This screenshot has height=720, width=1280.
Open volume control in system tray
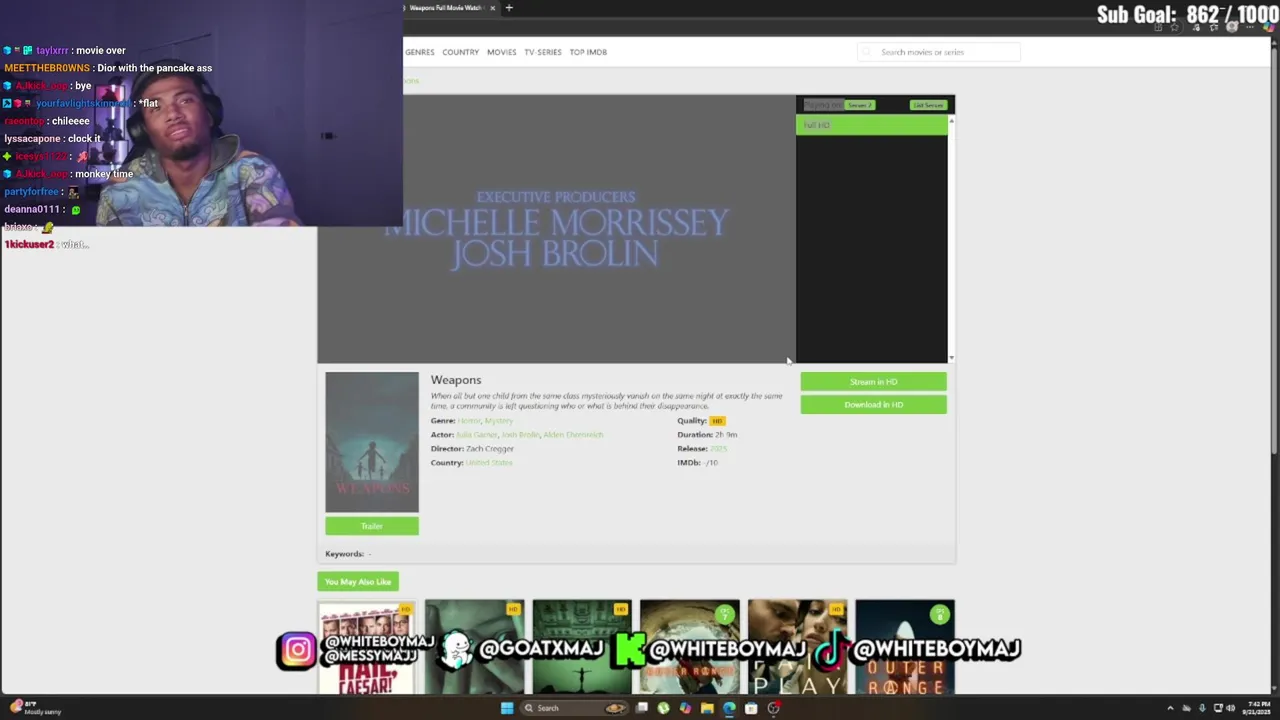point(1231,708)
